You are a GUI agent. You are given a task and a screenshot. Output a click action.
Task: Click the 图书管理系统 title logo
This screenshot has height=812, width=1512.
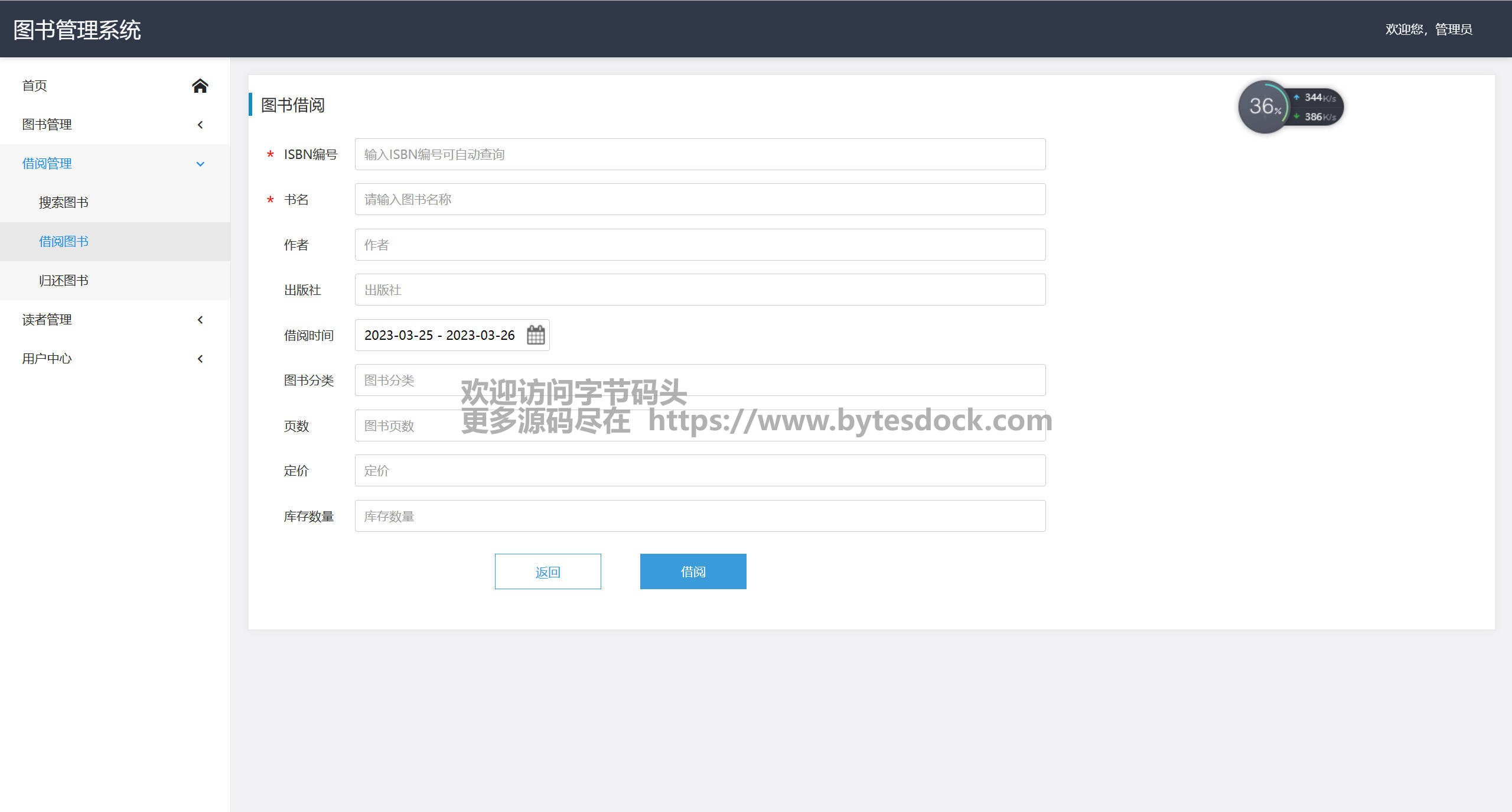coord(77,30)
